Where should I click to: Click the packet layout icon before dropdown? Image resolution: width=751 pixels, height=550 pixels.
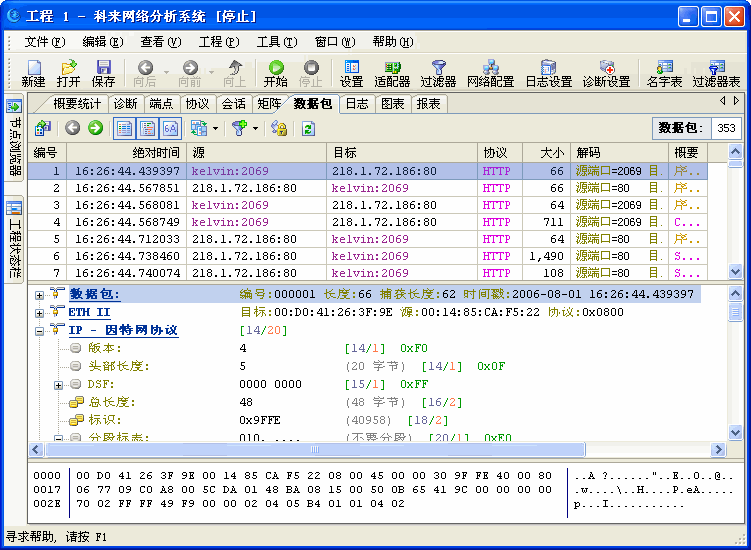click(199, 128)
